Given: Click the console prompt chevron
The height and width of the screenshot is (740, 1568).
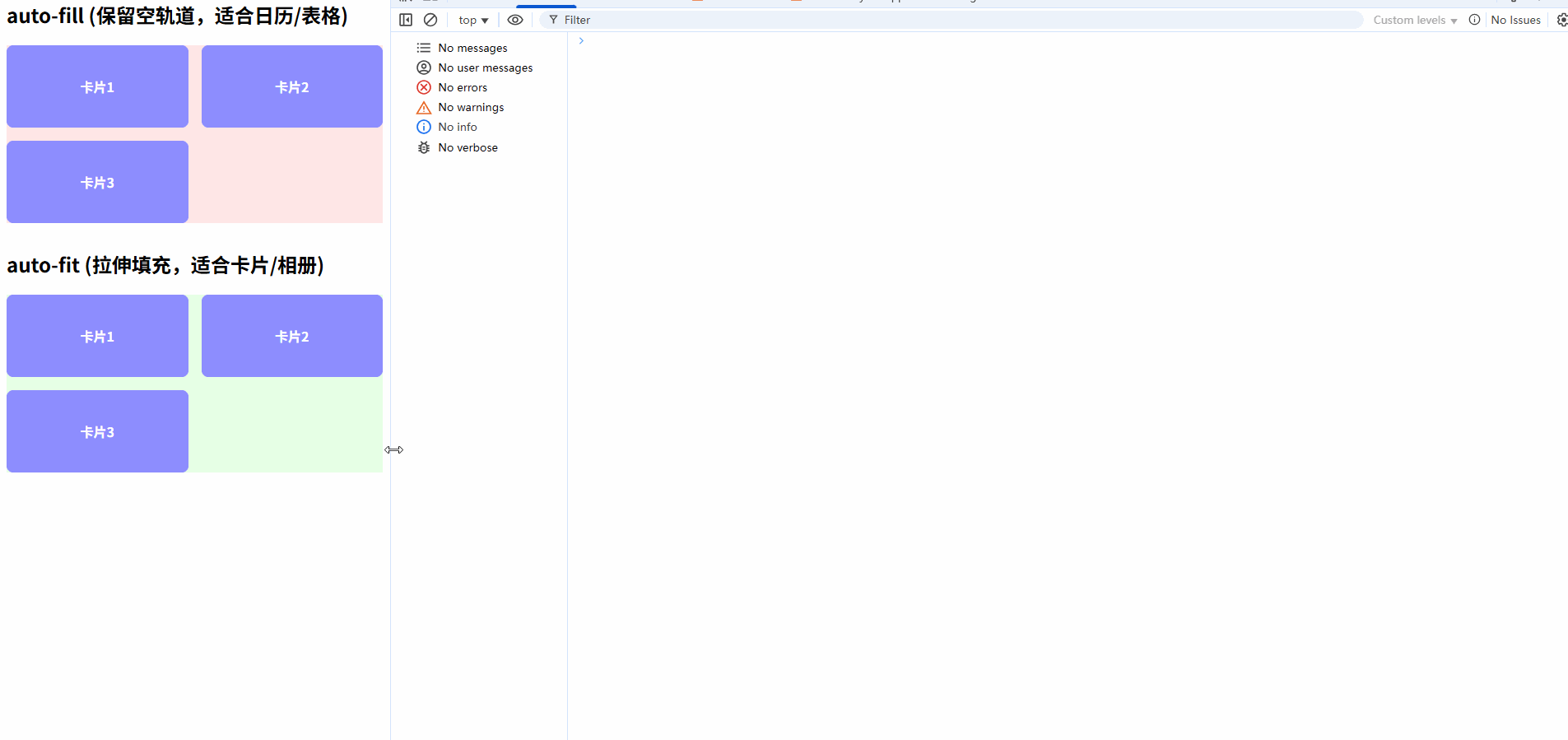Looking at the screenshot, I should [x=581, y=40].
